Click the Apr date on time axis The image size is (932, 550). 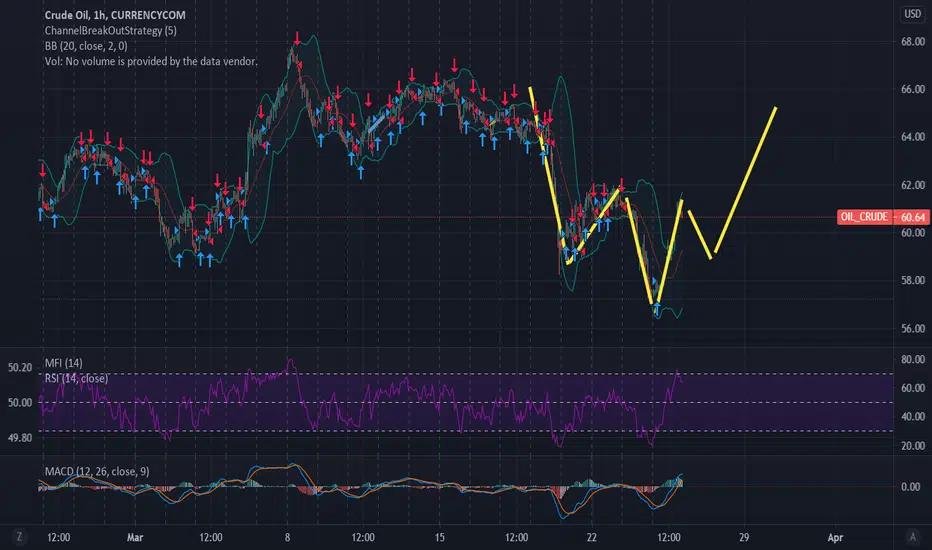point(835,538)
